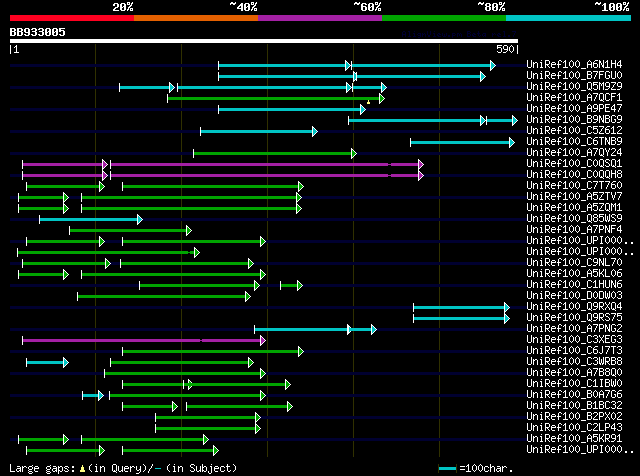Select the UniRef100_A5ZQM1 label

(574, 208)
